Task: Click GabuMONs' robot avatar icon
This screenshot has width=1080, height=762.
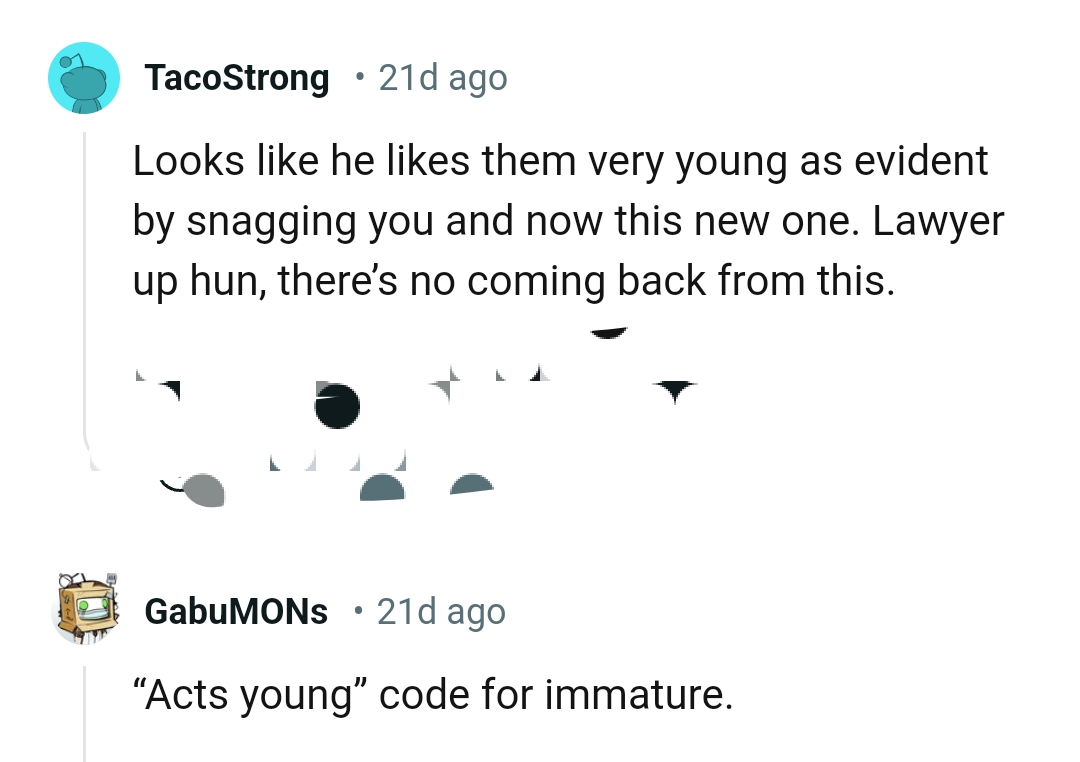Action: click(x=86, y=610)
